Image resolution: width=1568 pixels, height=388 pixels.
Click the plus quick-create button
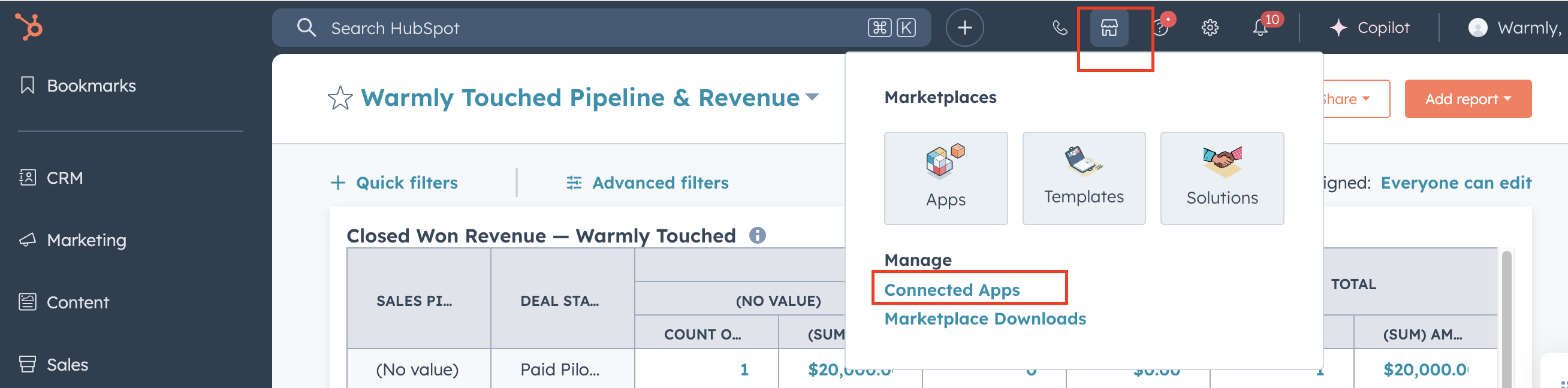[x=964, y=28]
